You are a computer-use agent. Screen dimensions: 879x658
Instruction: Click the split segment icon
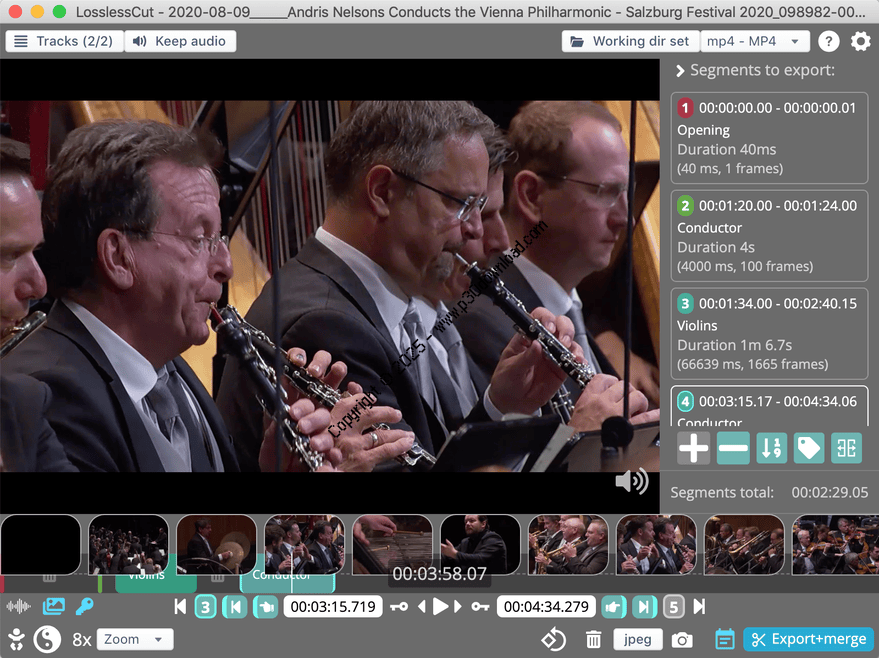(846, 448)
